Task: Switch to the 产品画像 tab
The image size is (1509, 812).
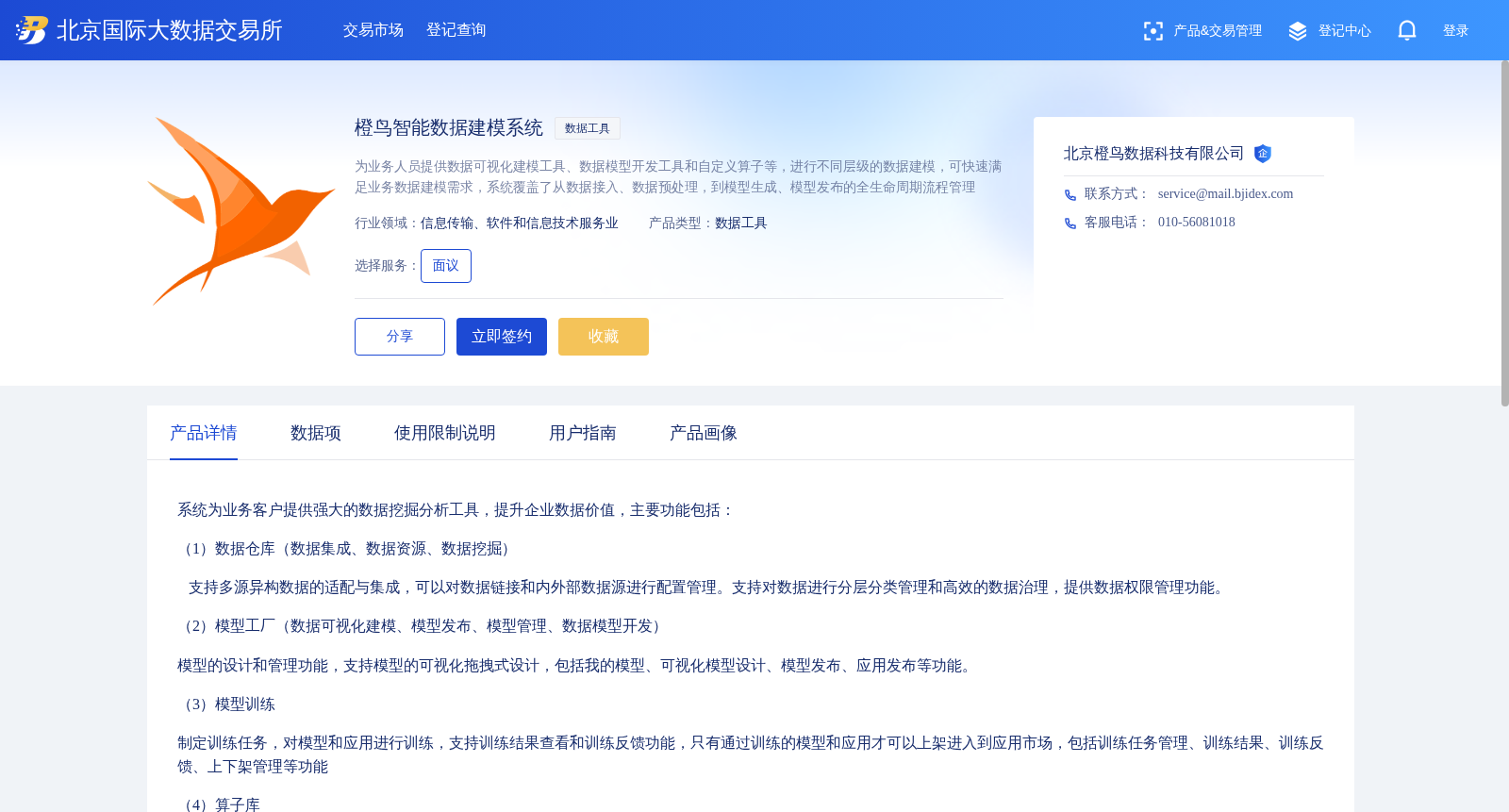Action: click(704, 433)
